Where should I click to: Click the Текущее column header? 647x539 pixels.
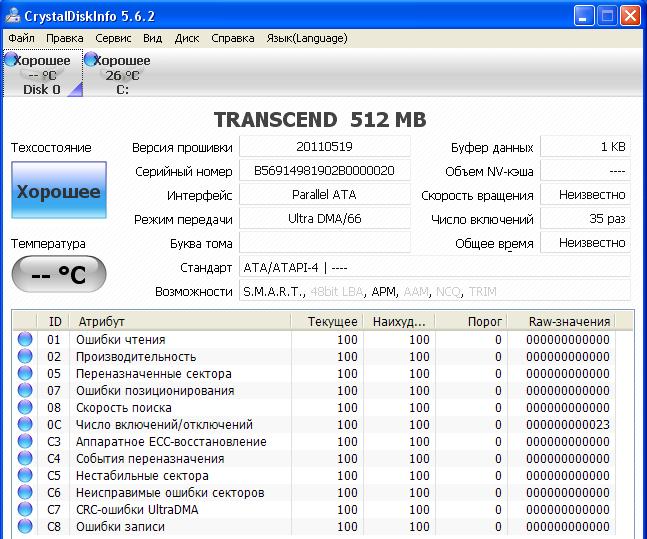[327, 322]
